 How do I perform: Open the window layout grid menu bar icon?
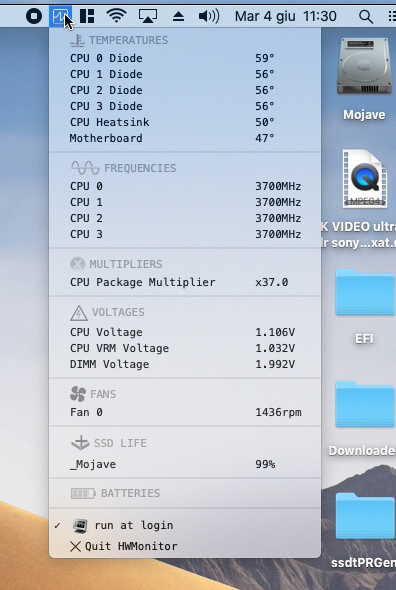click(87, 16)
